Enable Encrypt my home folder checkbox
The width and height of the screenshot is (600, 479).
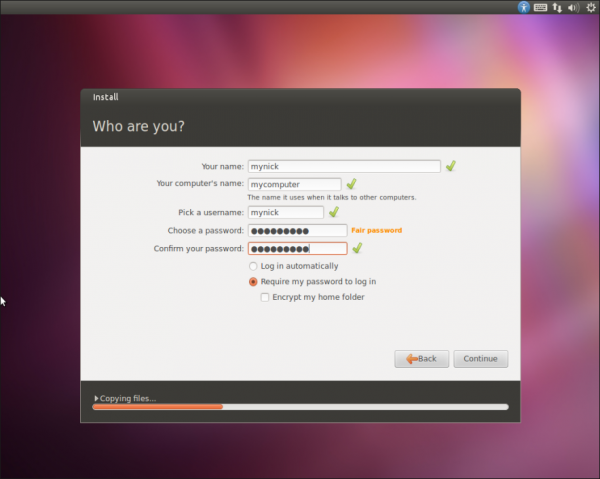pos(265,297)
